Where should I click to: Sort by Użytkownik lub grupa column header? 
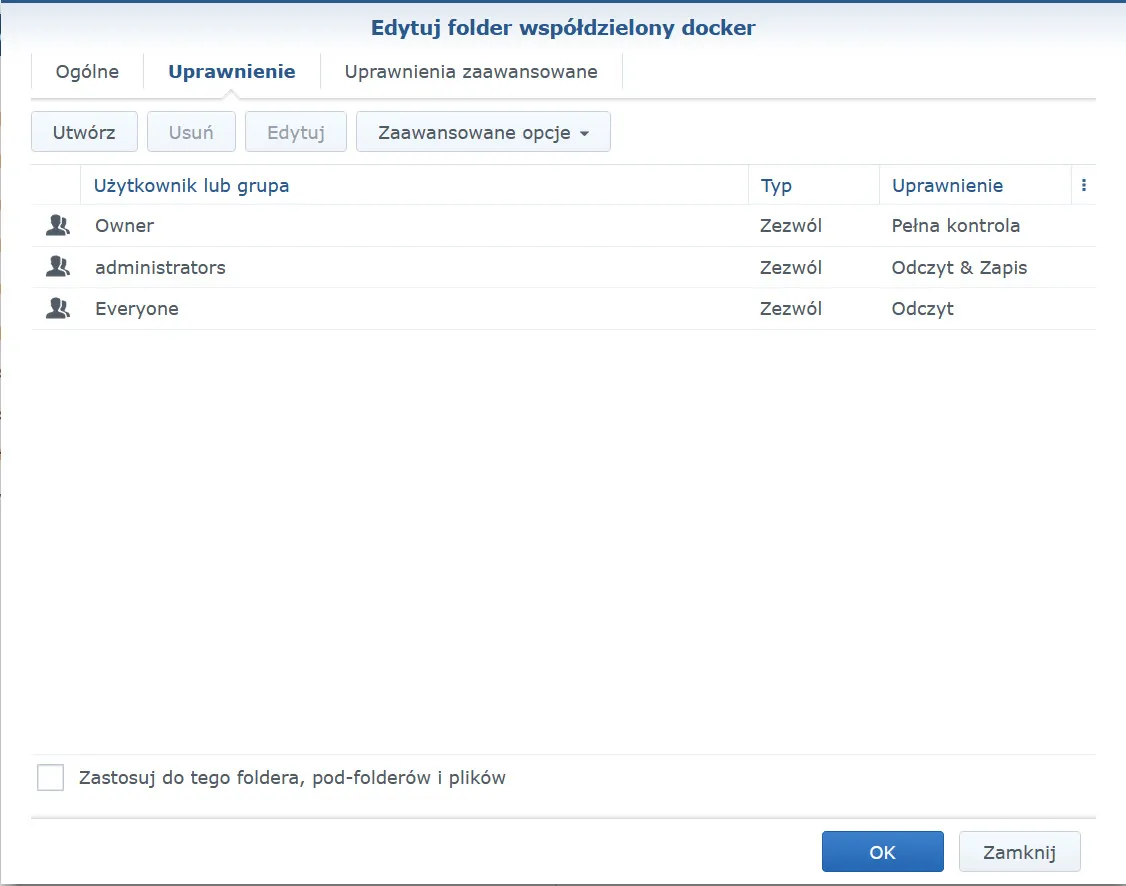(x=192, y=186)
